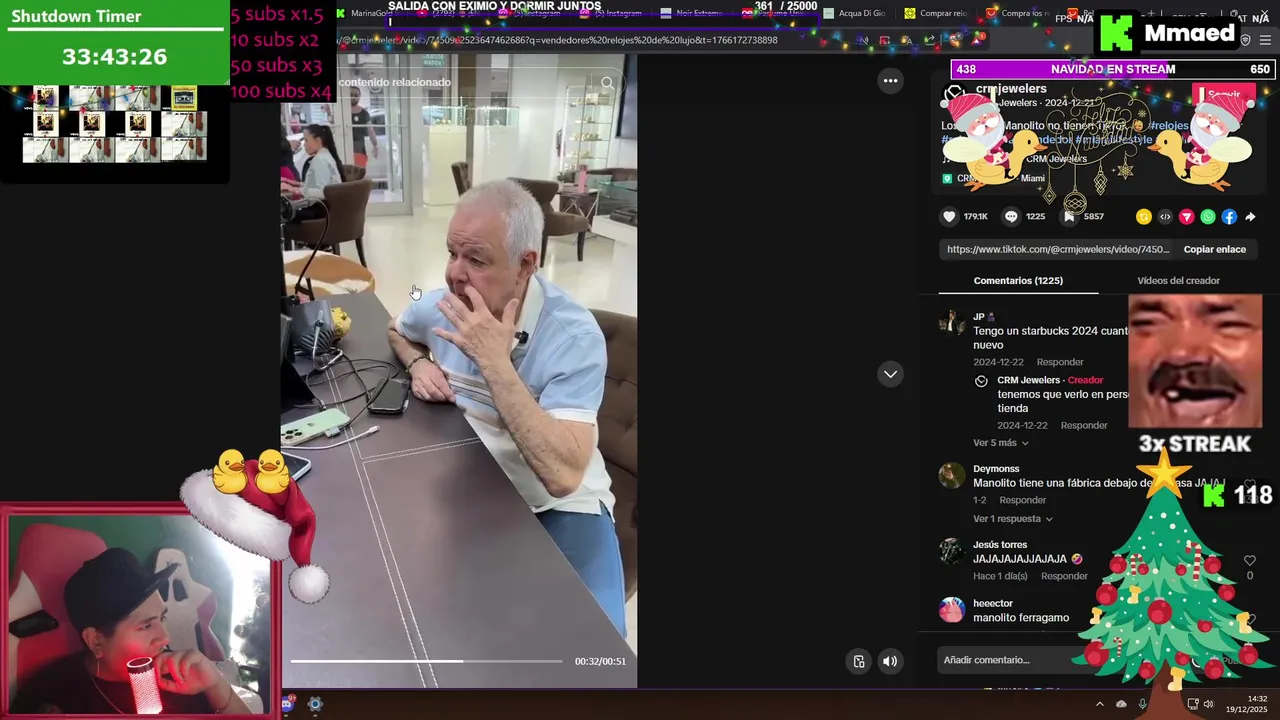Expand 'Ver 1 respuesta' under Deymonss
This screenshot has width=1280, height=720.
coord(1013,519)
